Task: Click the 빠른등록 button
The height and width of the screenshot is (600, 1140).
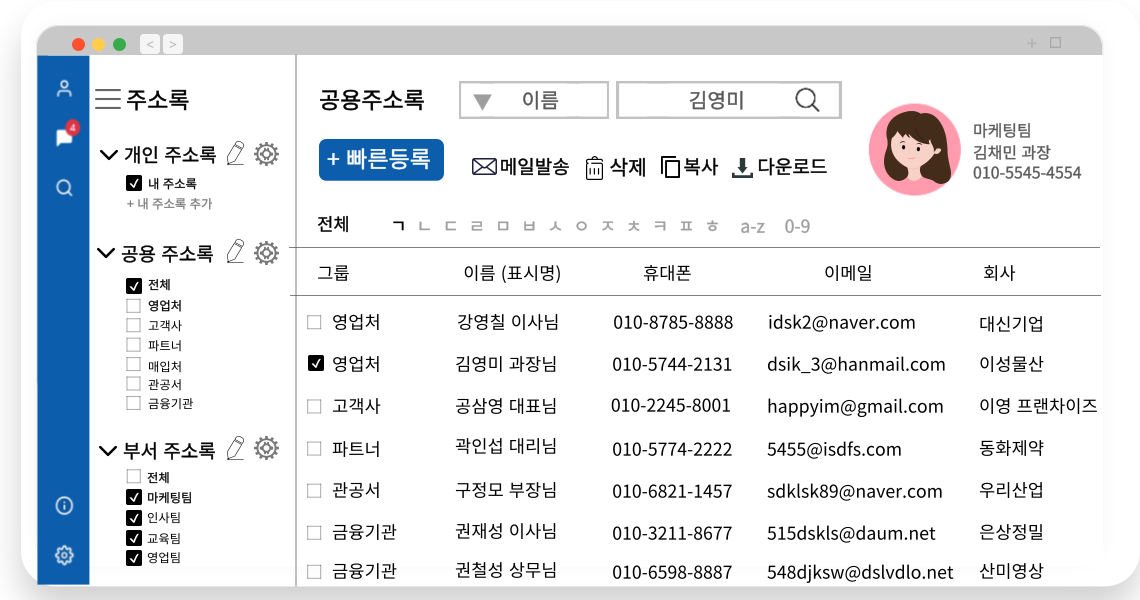Action: click(381, 159)
